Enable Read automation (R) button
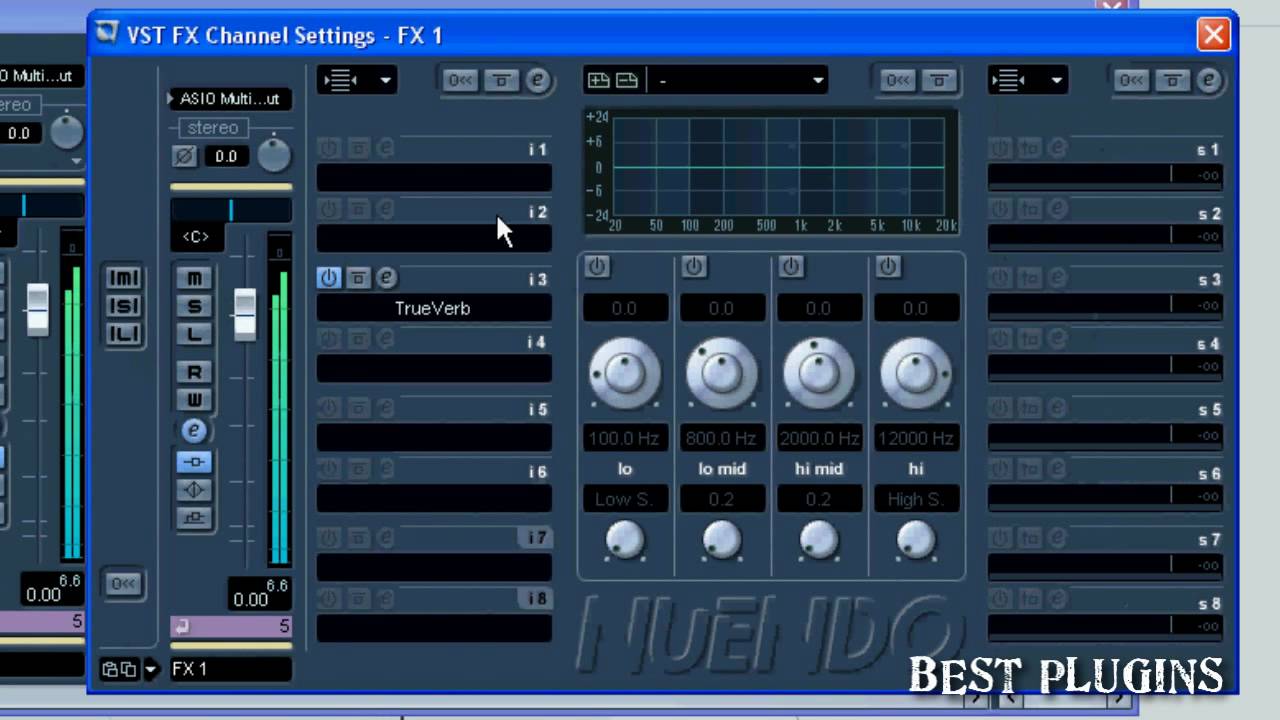The width and height of the screenshot is (1280, 720). point(194,372)
